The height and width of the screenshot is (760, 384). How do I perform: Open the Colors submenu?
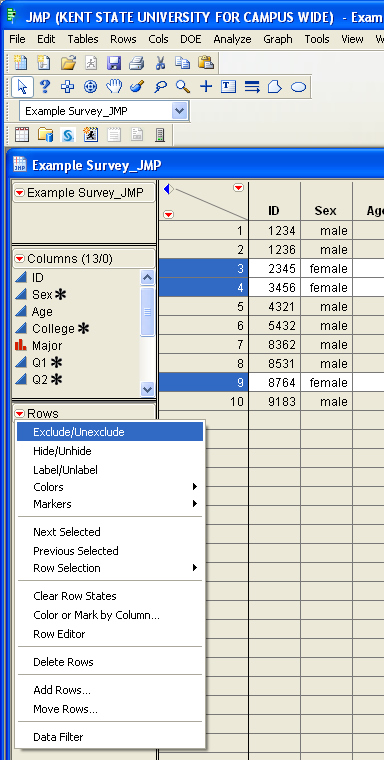[110, 487]
